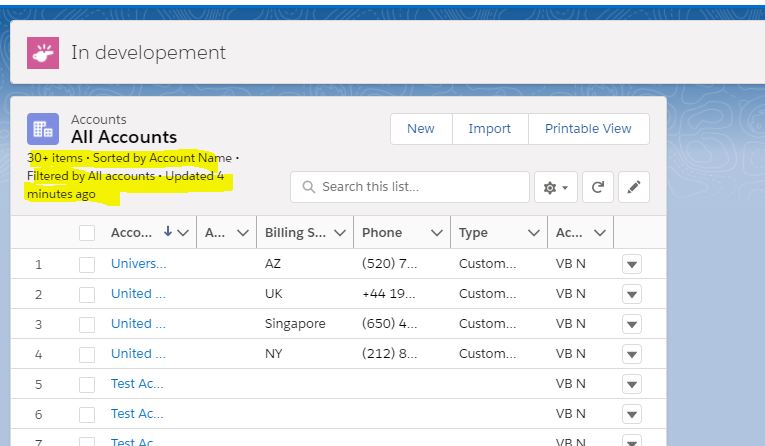Open the account link in row 1
Screen dimensions: 765x446
[x=138, y=264]
